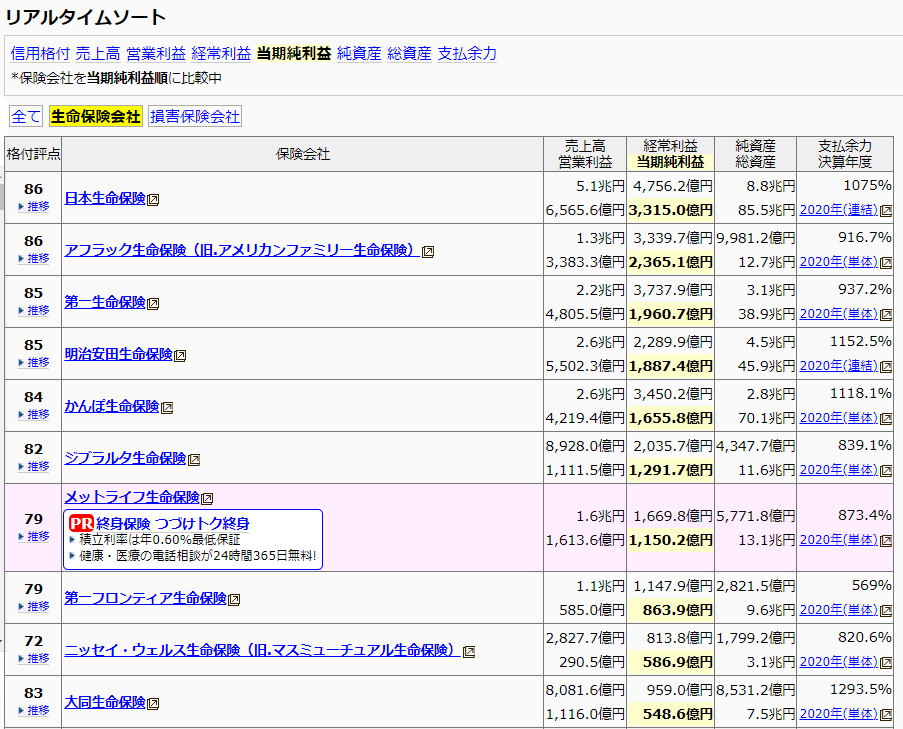Open external link icon beside ニッセイ・ウェルス生命保険

[x=469, y=652]
